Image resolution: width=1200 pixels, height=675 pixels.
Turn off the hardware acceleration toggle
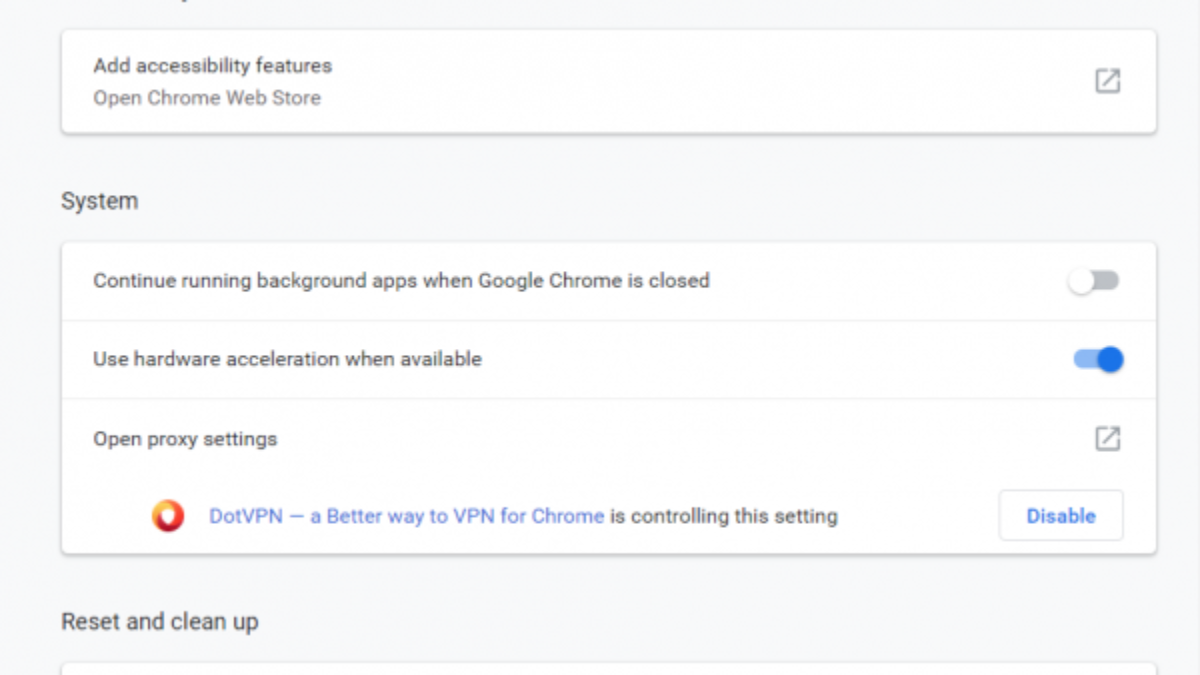tap(1098, 359)
